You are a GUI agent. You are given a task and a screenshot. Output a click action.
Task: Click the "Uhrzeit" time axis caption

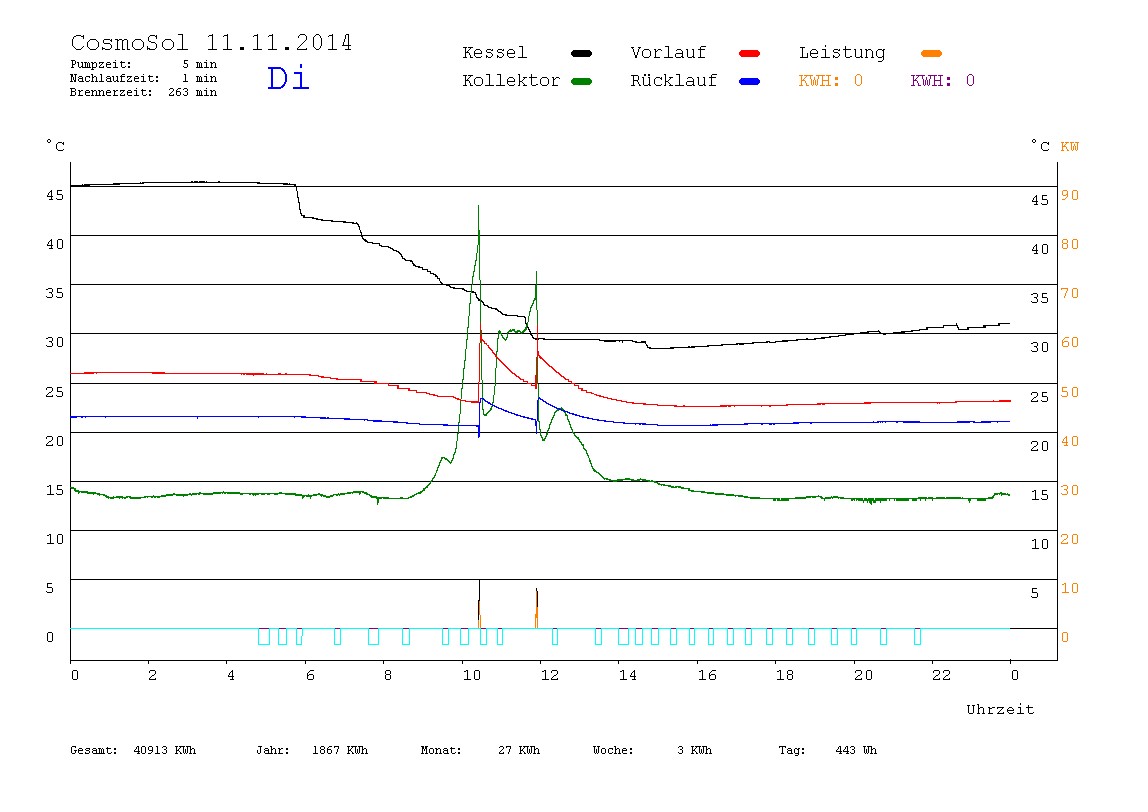(1000, 709)
